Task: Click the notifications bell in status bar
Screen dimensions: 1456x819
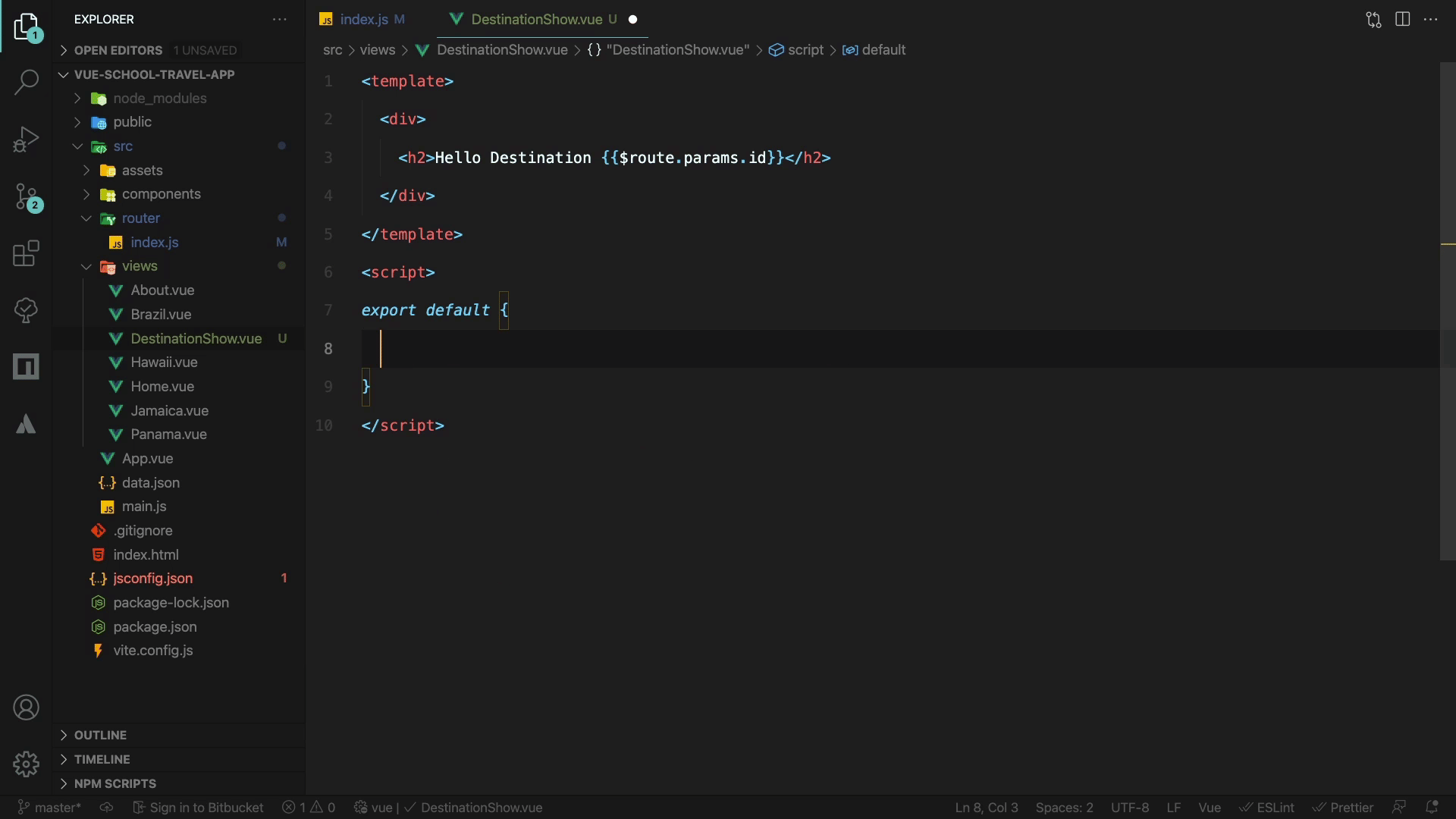Action: point(1432,808)
